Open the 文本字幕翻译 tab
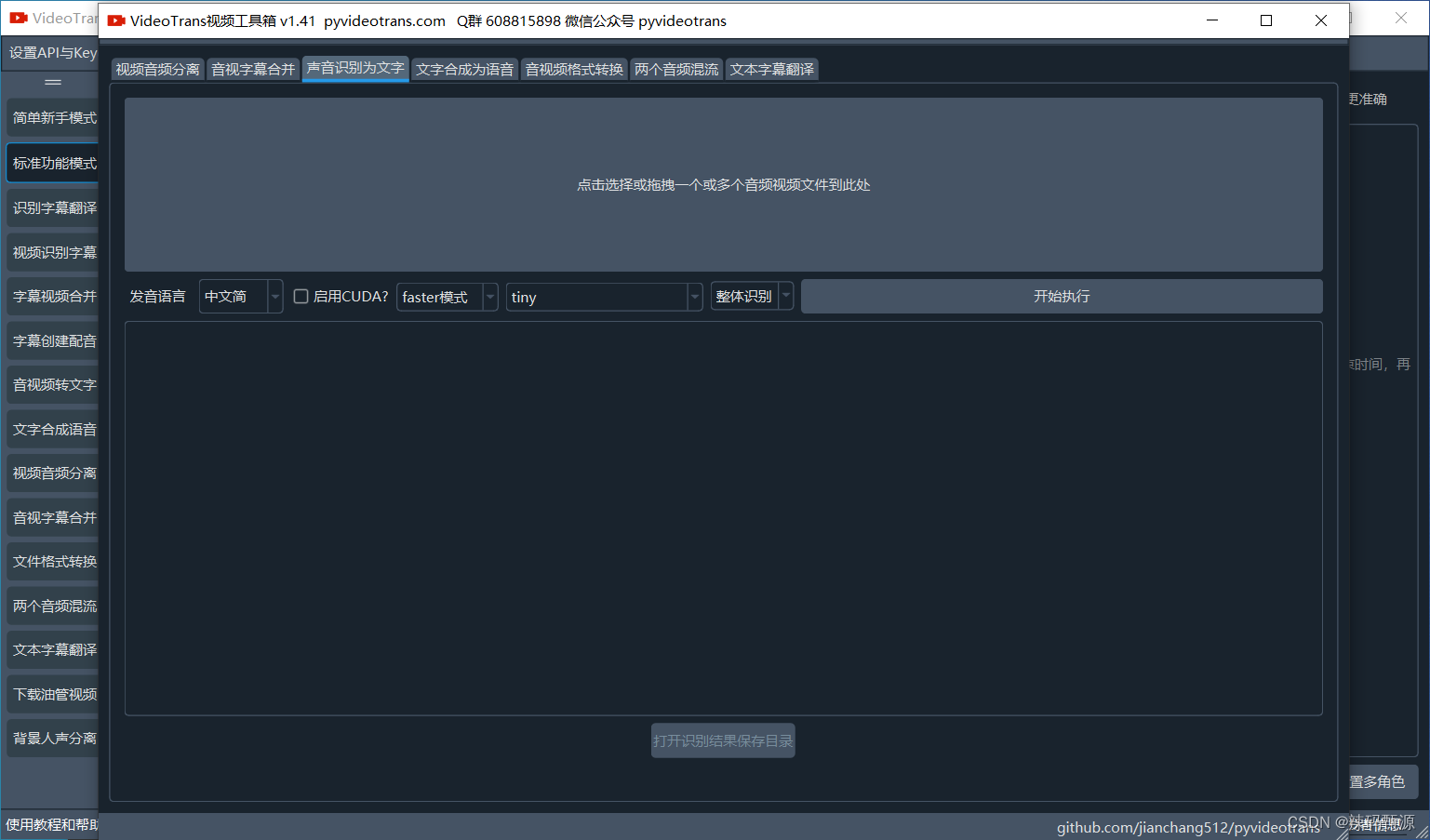 pos(771,70)
